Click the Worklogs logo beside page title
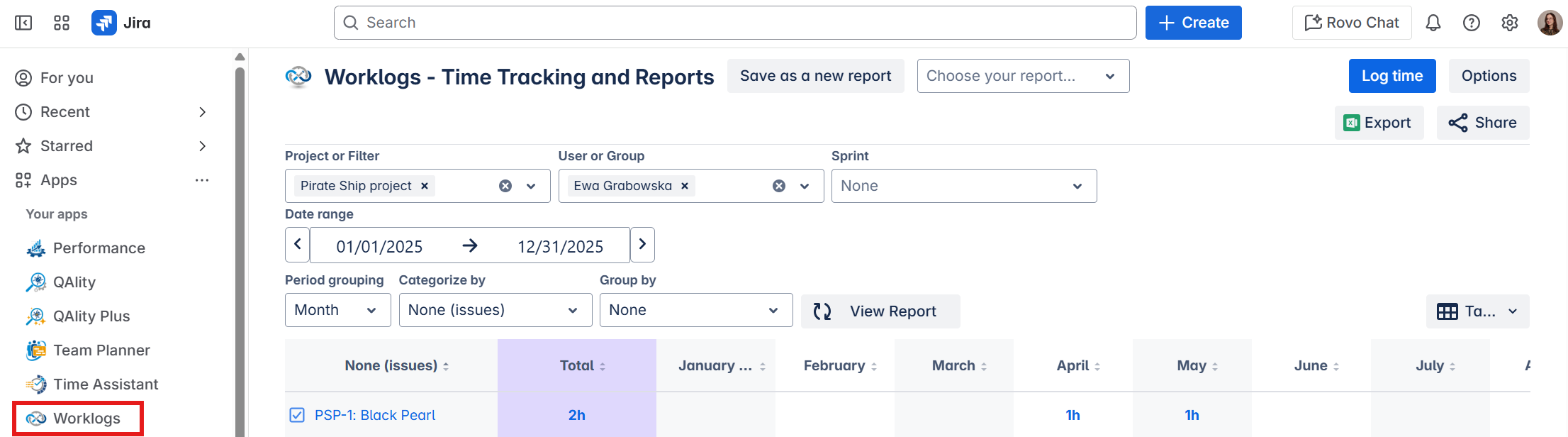 pos(298,76)
